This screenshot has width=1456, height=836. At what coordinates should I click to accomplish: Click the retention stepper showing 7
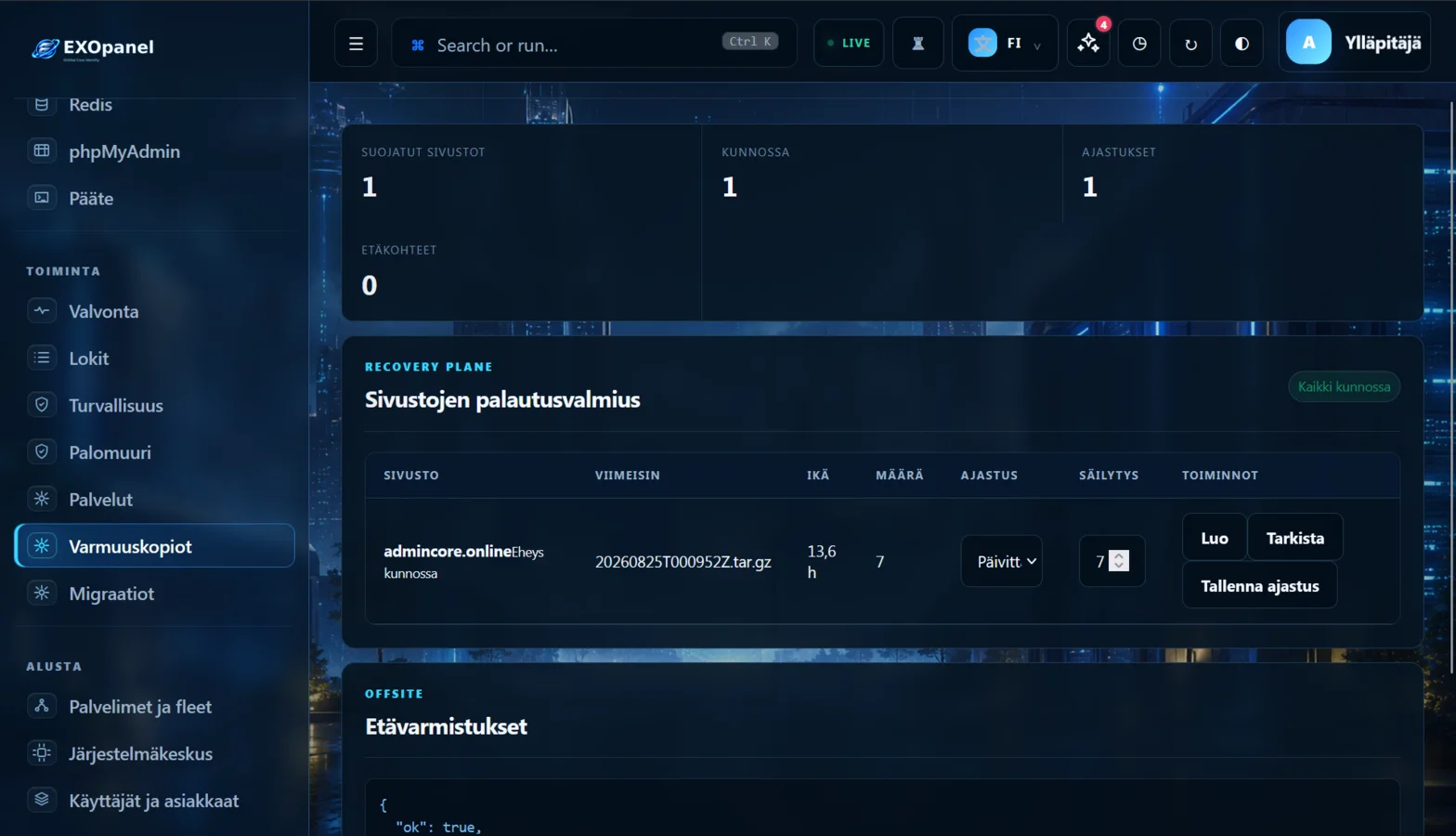pos(1111,561)
